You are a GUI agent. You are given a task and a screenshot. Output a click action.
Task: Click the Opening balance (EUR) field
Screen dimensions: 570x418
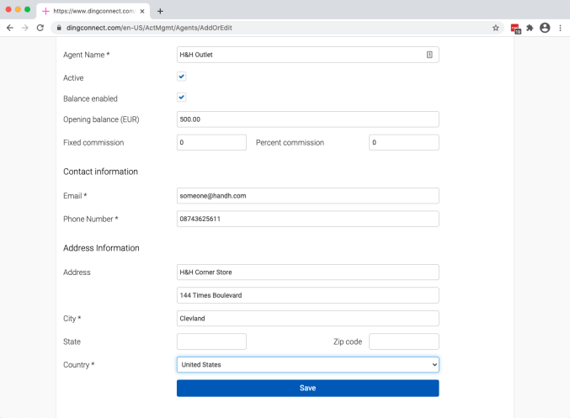[x=308, y=119]
